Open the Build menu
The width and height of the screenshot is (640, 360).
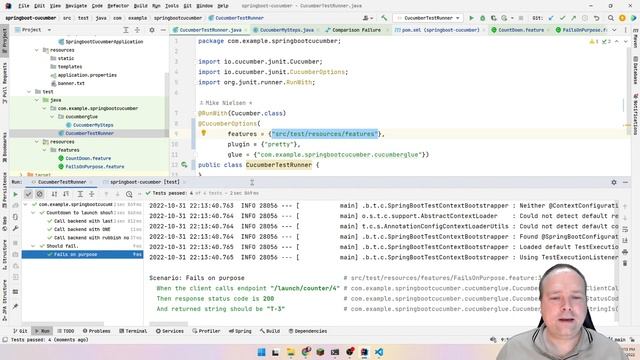tap(141, 6)
